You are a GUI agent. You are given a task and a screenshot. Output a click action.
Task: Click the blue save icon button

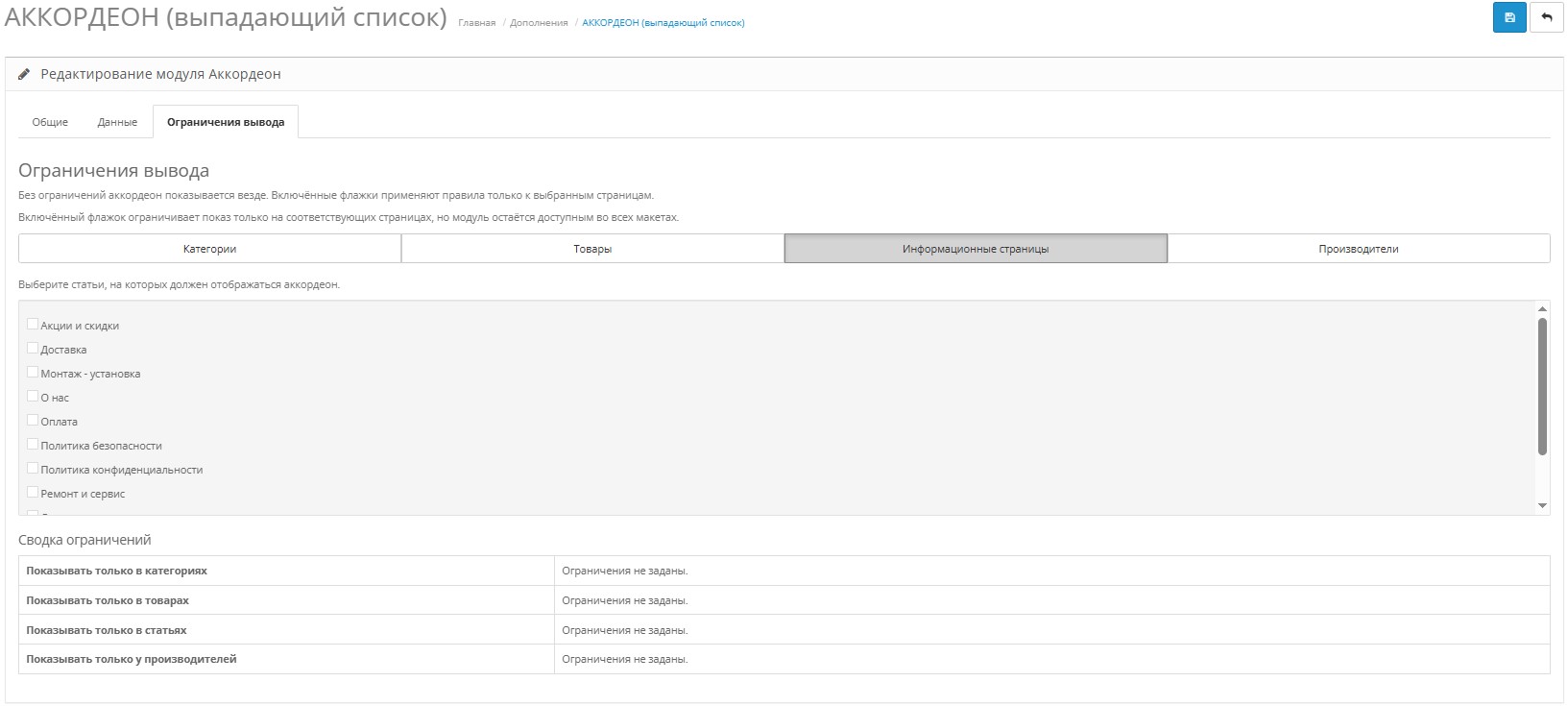click(x=1509, y=18)
